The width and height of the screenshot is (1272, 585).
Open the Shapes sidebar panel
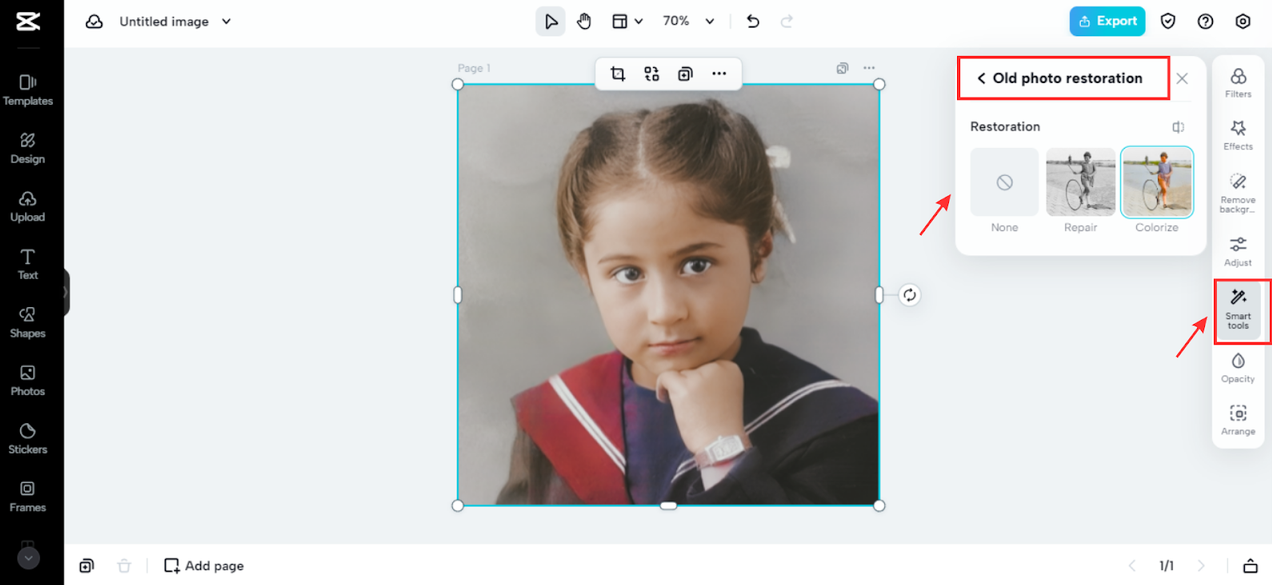(x=28, y=322)
